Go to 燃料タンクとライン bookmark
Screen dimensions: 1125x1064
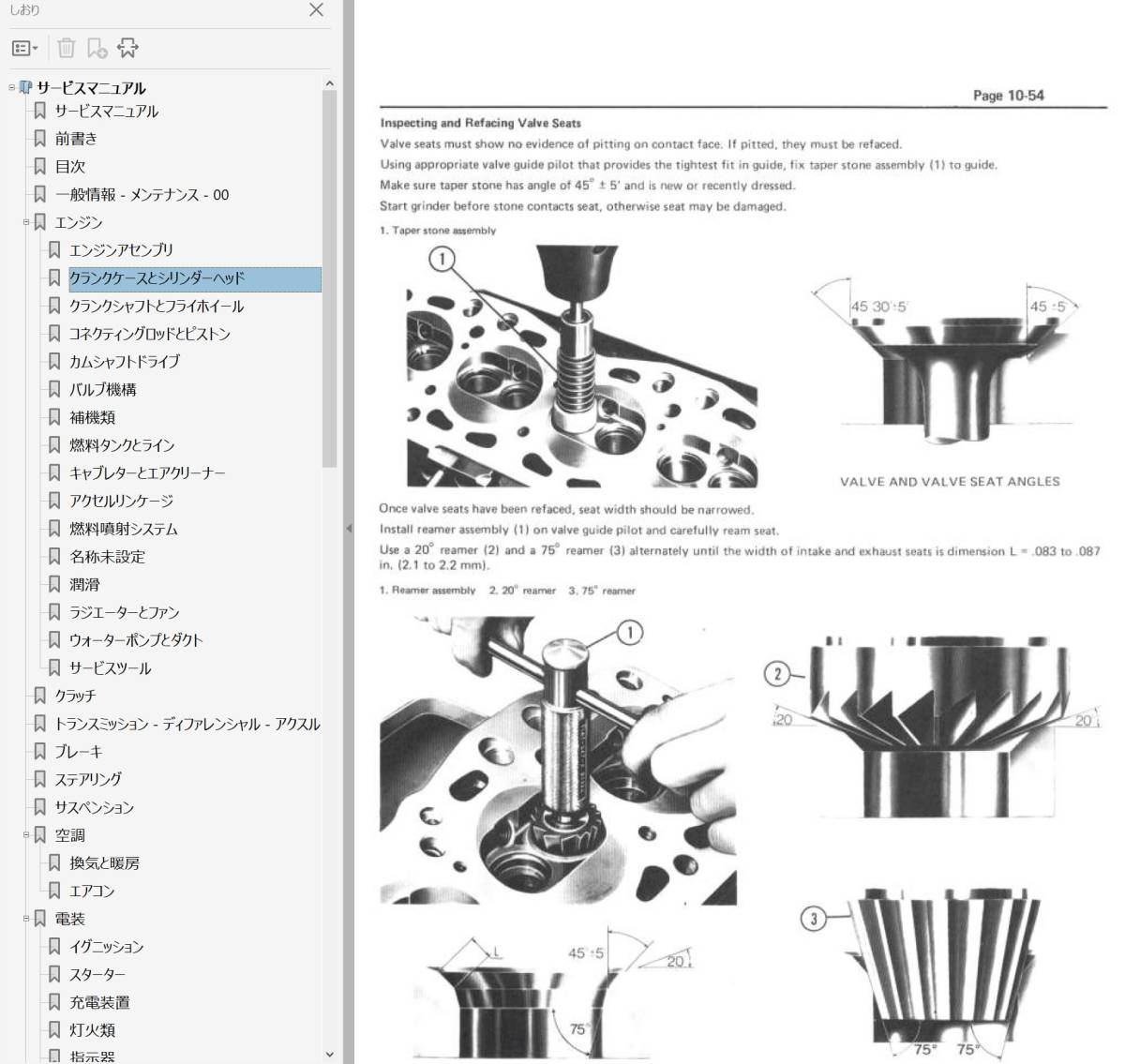coord(122,445)
